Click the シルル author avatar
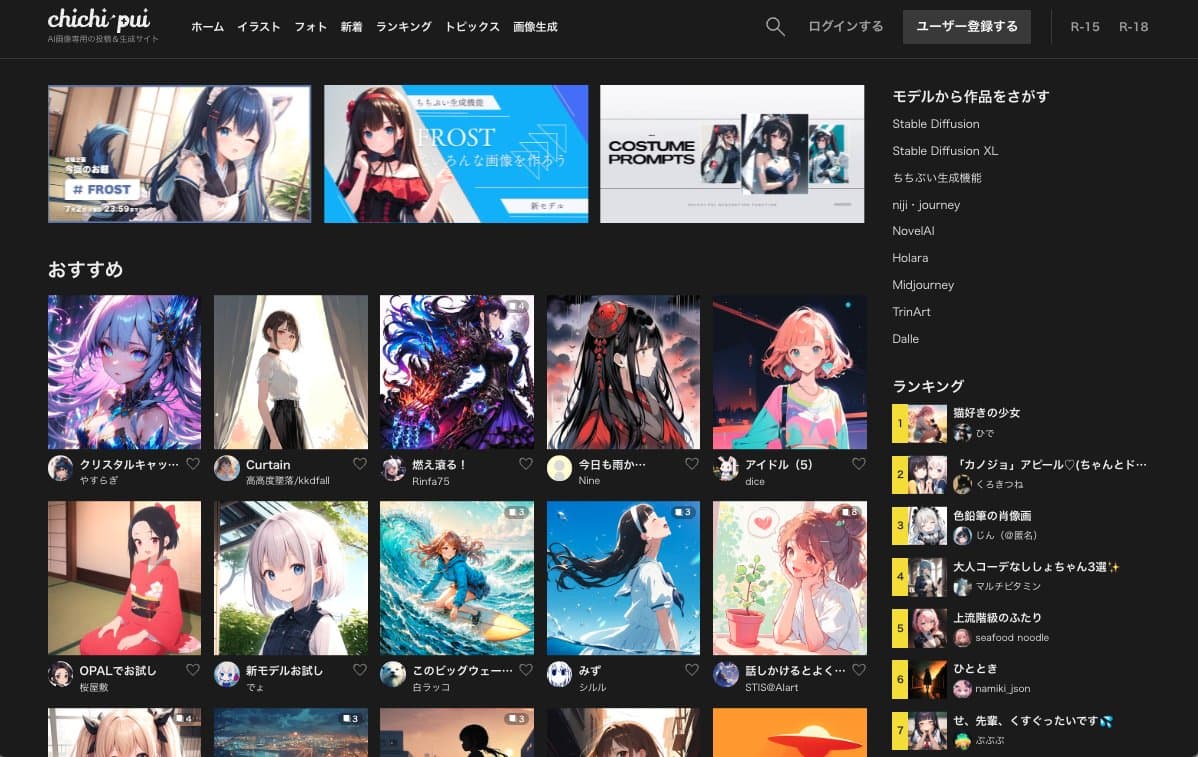This screenshot has width=1198, height=757. pyautogui.click(x=559, y=675)
